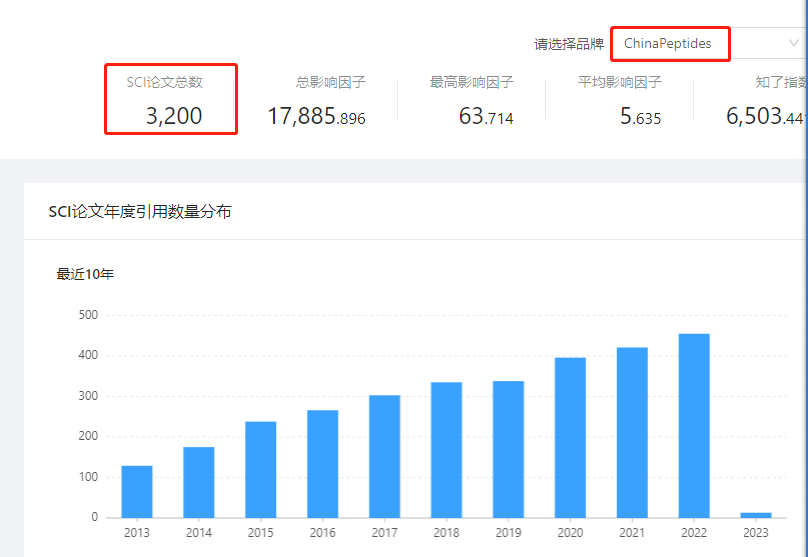This screenshot has width=808, height=557.
Task: Click the small 2023 bar
Action: click(756, 515)
